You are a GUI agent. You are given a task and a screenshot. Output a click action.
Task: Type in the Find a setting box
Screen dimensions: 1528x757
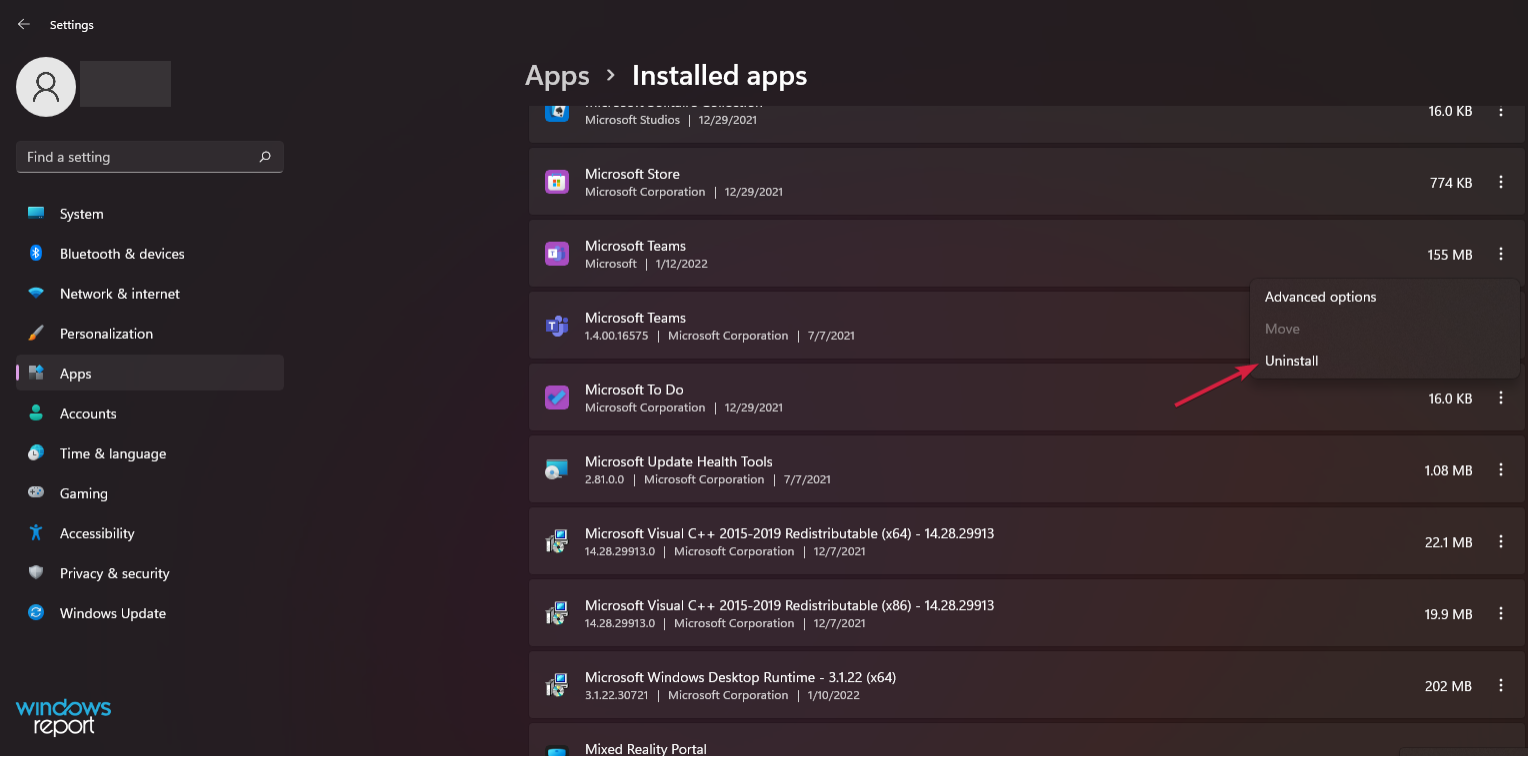[x=150, y=157]
